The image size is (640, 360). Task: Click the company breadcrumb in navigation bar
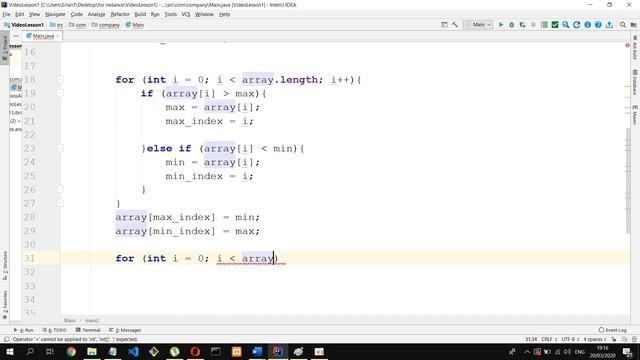pos(106,25)
